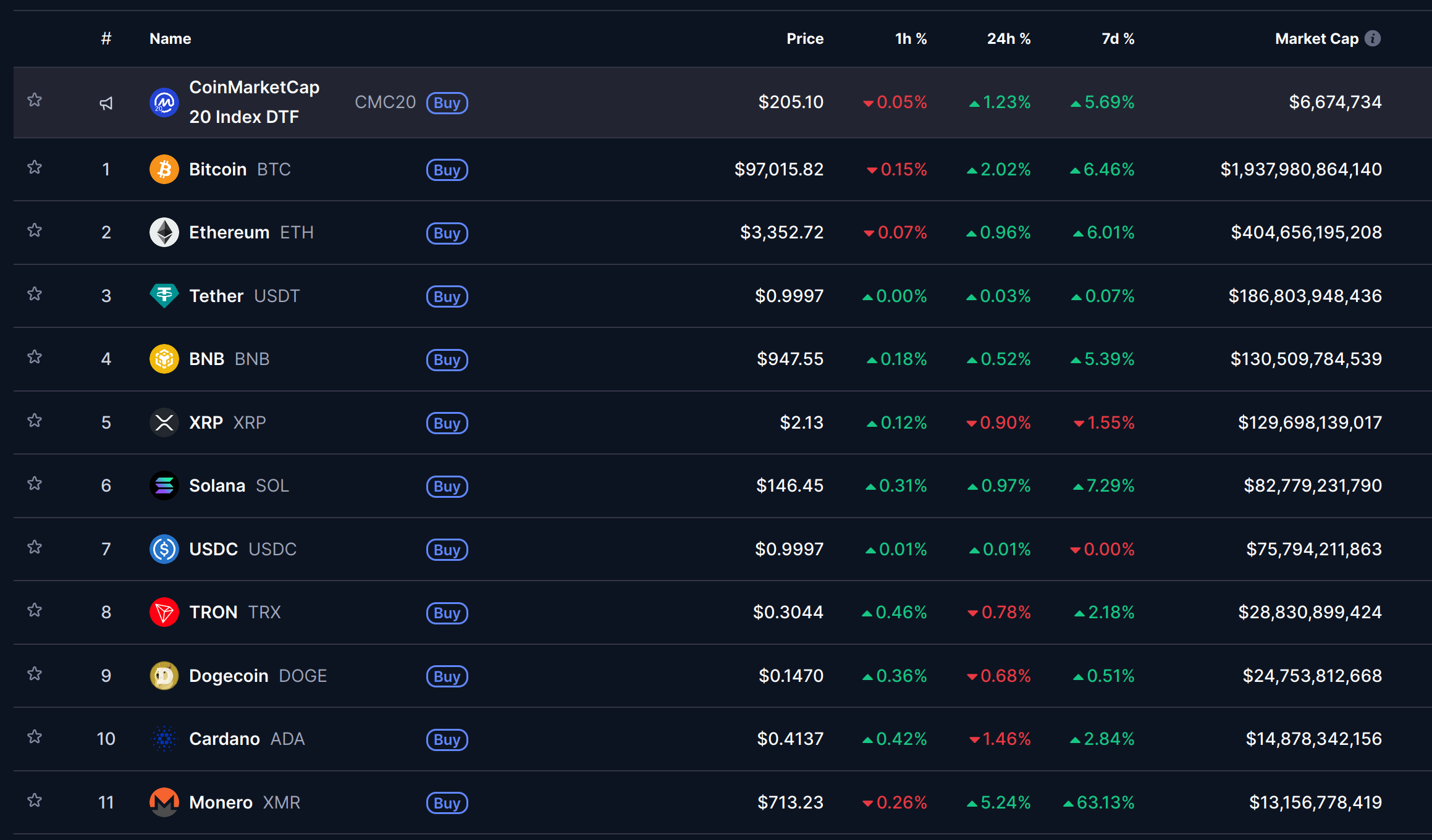This screenshot has width=1432, height=840.
Task: Sort table by Price column
Action: point(804,38)
